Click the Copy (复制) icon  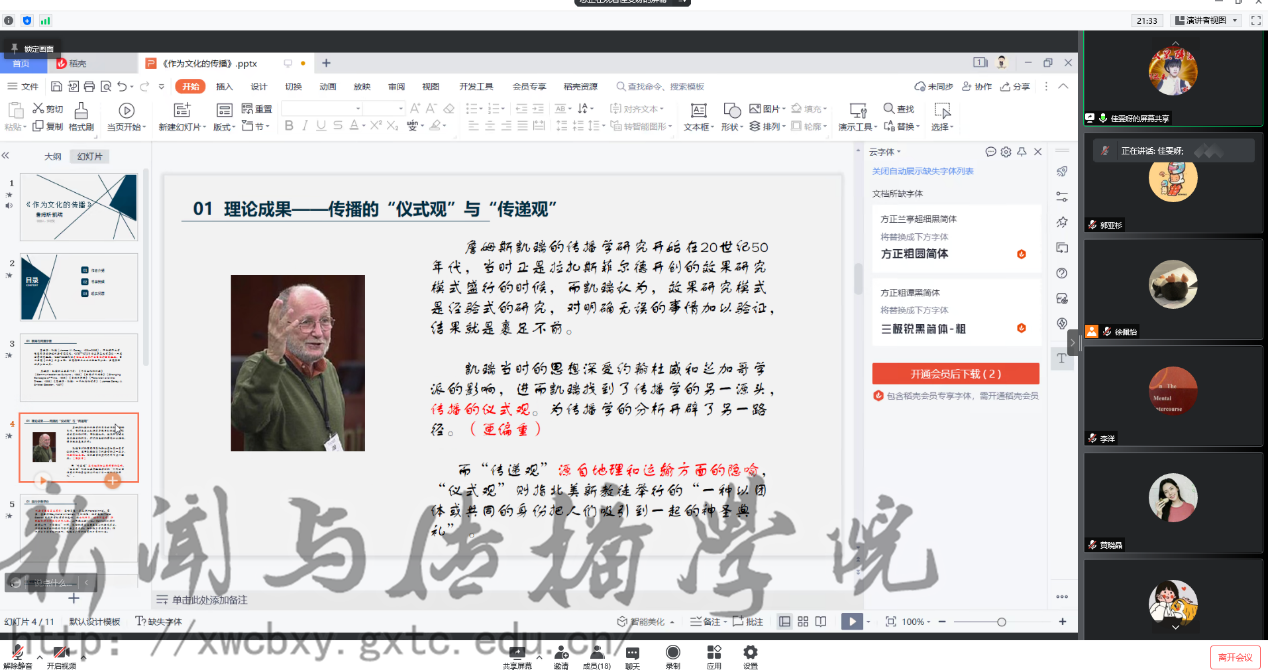(x=38, y=126)
